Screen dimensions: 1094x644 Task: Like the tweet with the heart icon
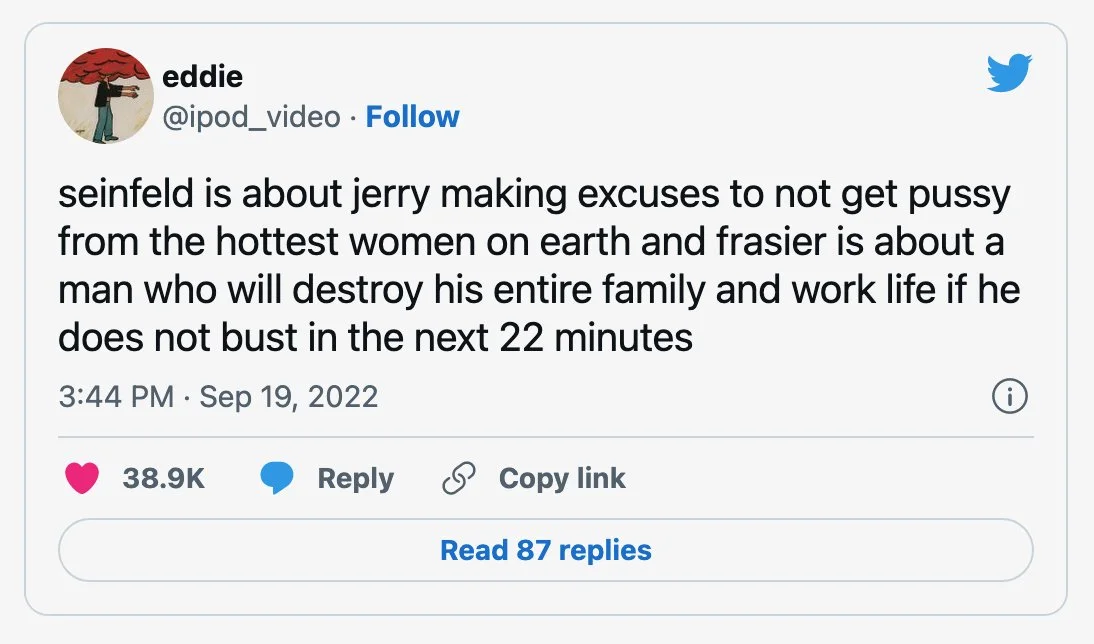tap(81, 479)
